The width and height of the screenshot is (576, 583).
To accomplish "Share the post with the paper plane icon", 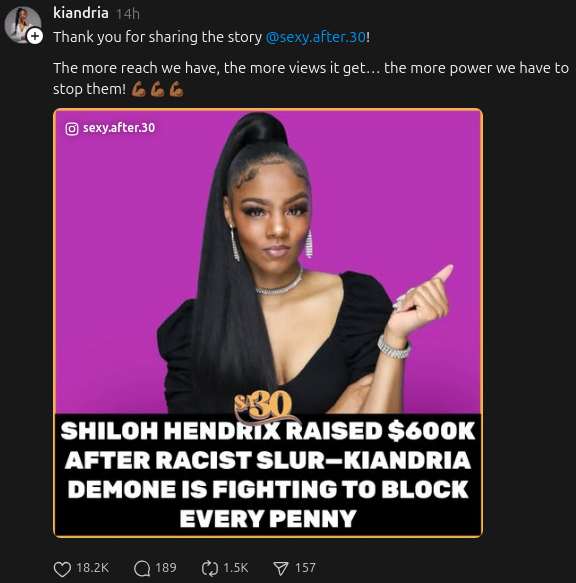I will click(281, 568).
